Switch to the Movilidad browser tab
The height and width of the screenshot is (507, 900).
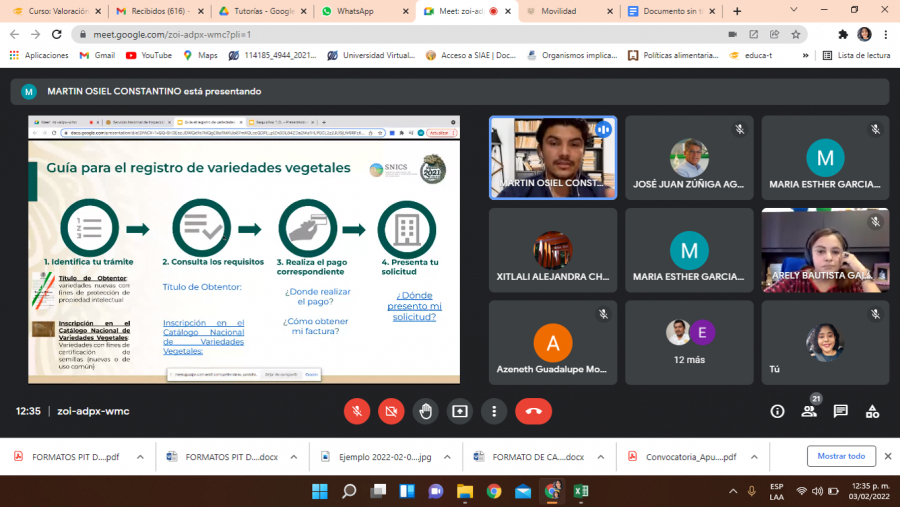(571, 11)
